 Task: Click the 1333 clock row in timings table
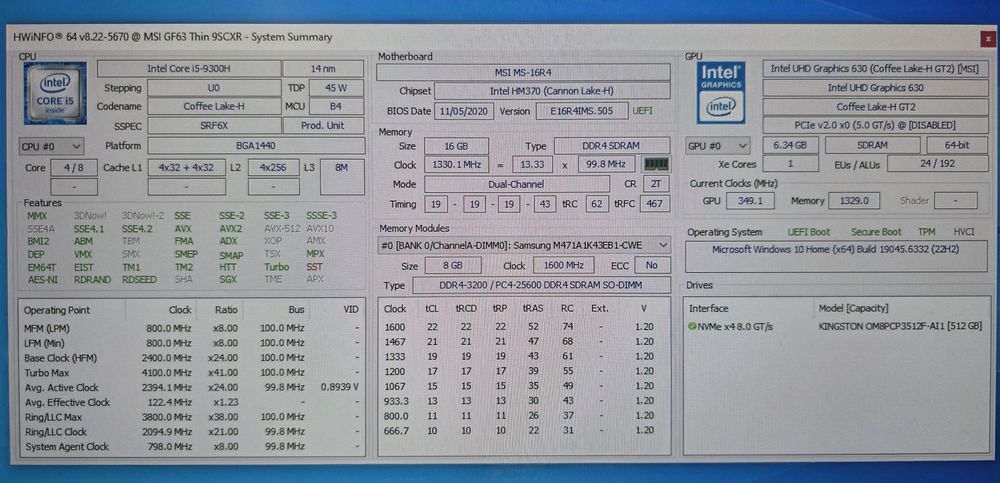[x=524, y=356]
